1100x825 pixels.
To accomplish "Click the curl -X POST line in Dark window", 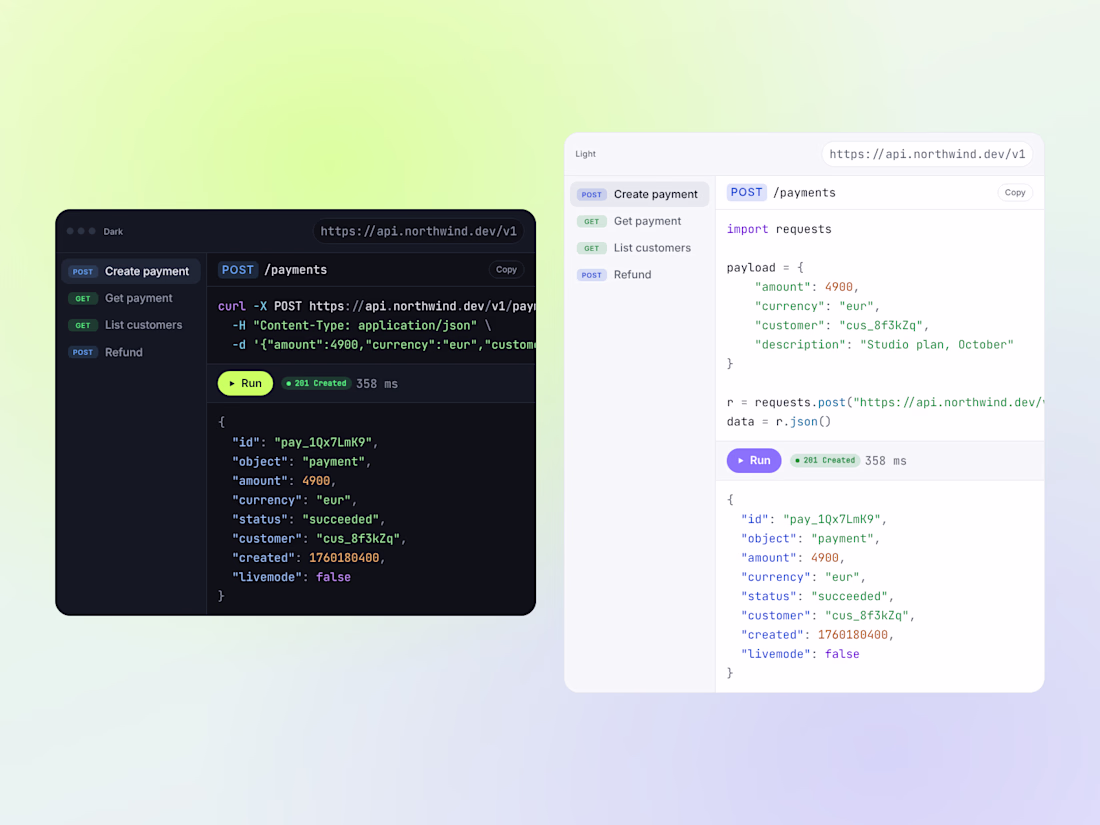I will click(x=377, y=307).
